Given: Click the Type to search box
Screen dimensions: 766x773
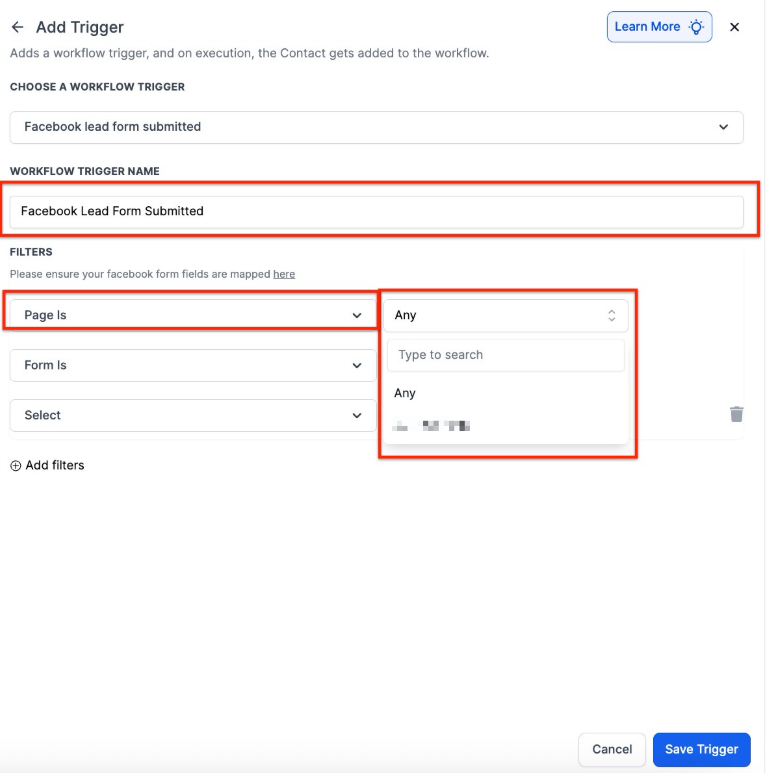Looking at the screenshot, I should (x=505, y=355).
